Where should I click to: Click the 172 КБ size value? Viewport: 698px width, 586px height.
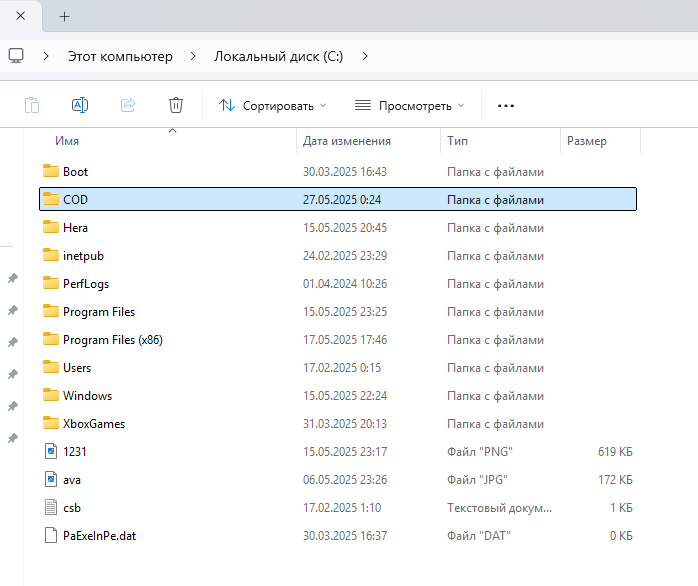coord(615,480)
